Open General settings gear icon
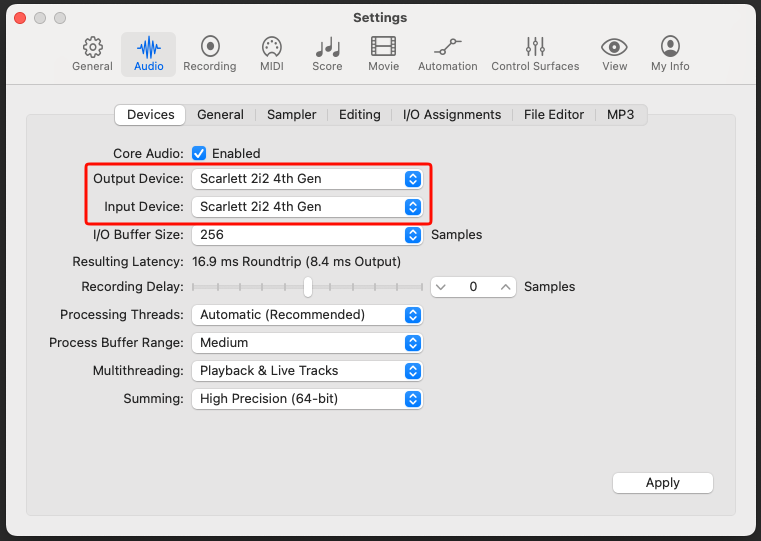Screen dimensions: 761x541 point(92,48)
